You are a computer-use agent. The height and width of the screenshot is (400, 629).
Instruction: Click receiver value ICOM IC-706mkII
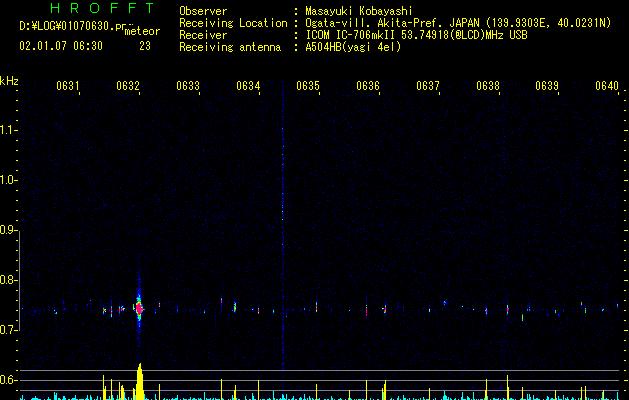pos(351,35)
